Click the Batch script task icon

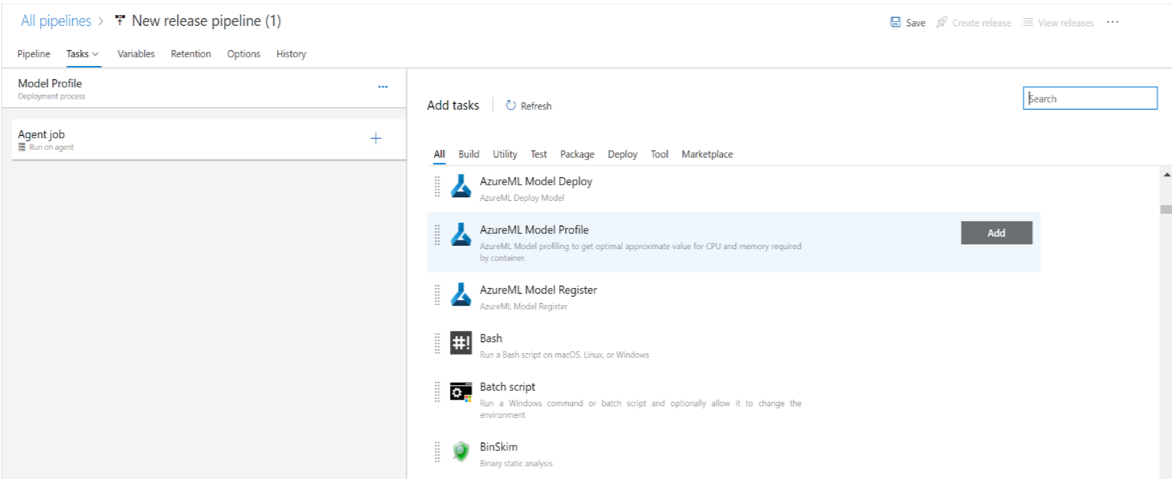[x=461, y=392]
